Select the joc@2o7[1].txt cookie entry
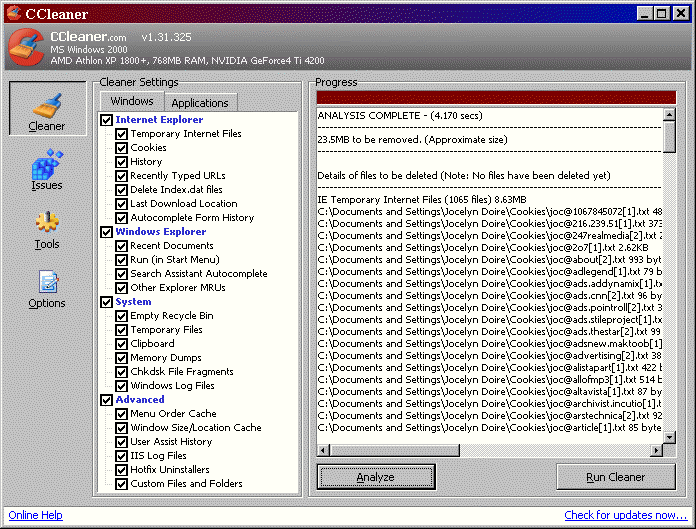Screen dimensions: 696x529 tap(483, 248)
